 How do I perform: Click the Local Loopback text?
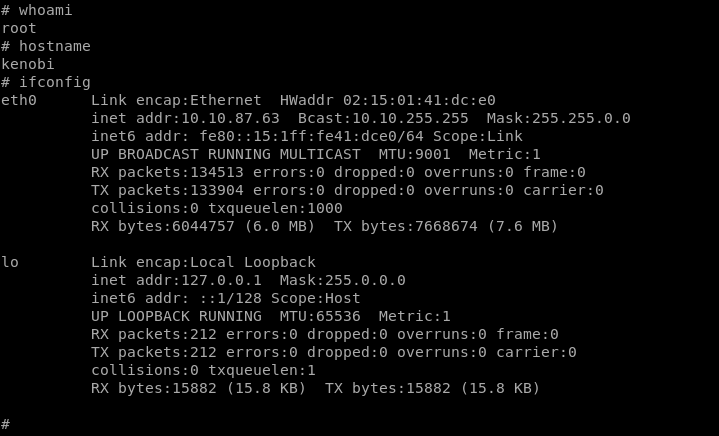point(253,262)
